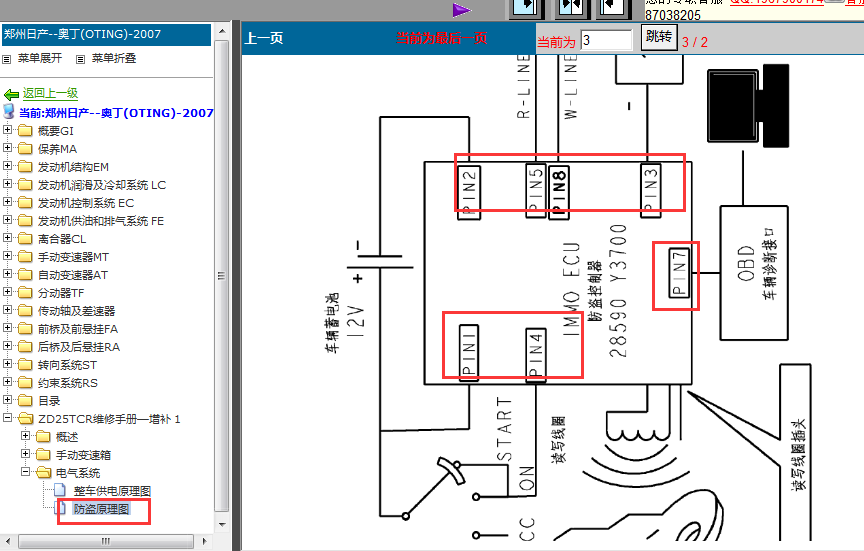Click the 概述 subfolder icon

[x=43, y=437]
